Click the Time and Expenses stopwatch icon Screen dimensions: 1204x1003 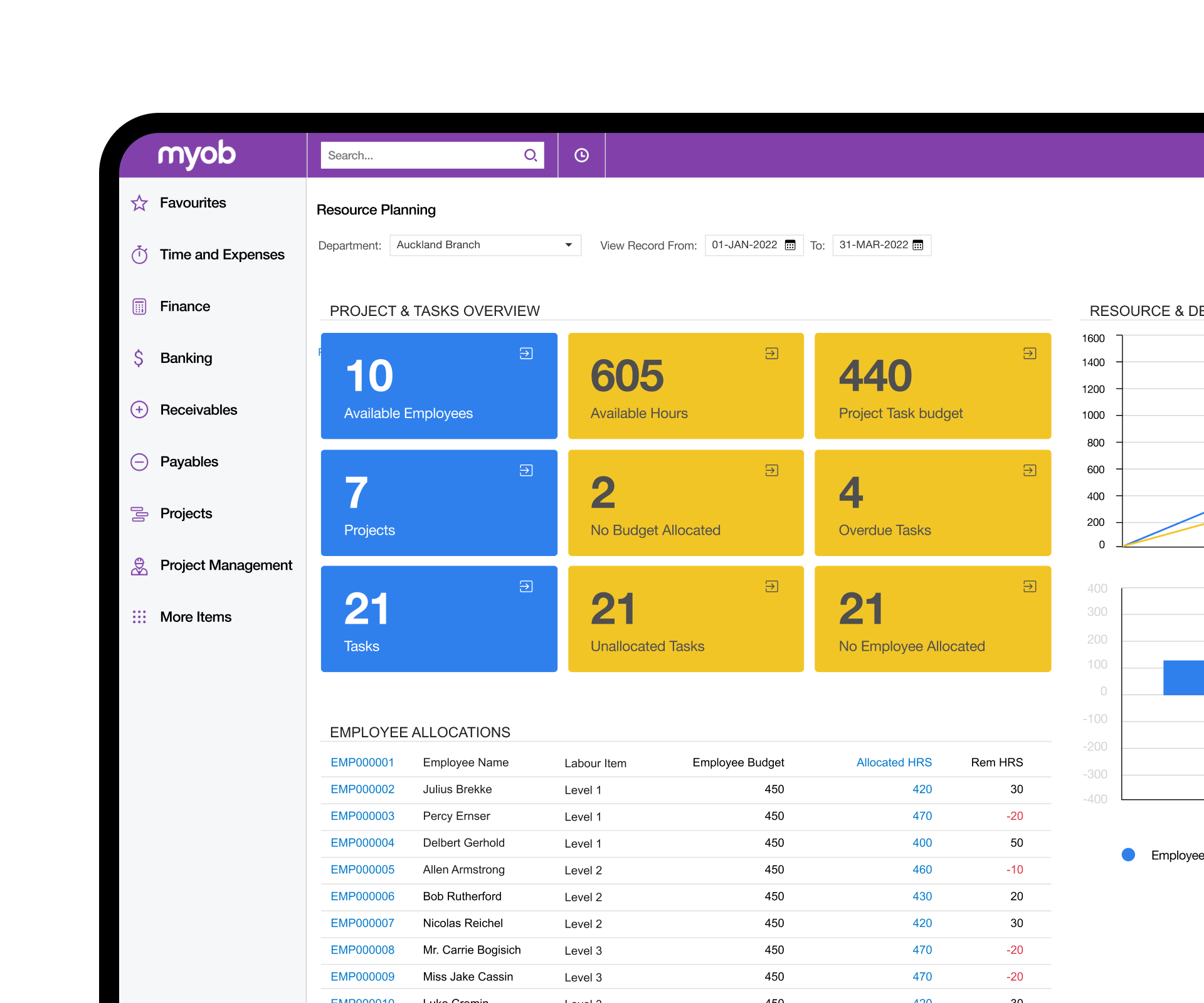139,255
